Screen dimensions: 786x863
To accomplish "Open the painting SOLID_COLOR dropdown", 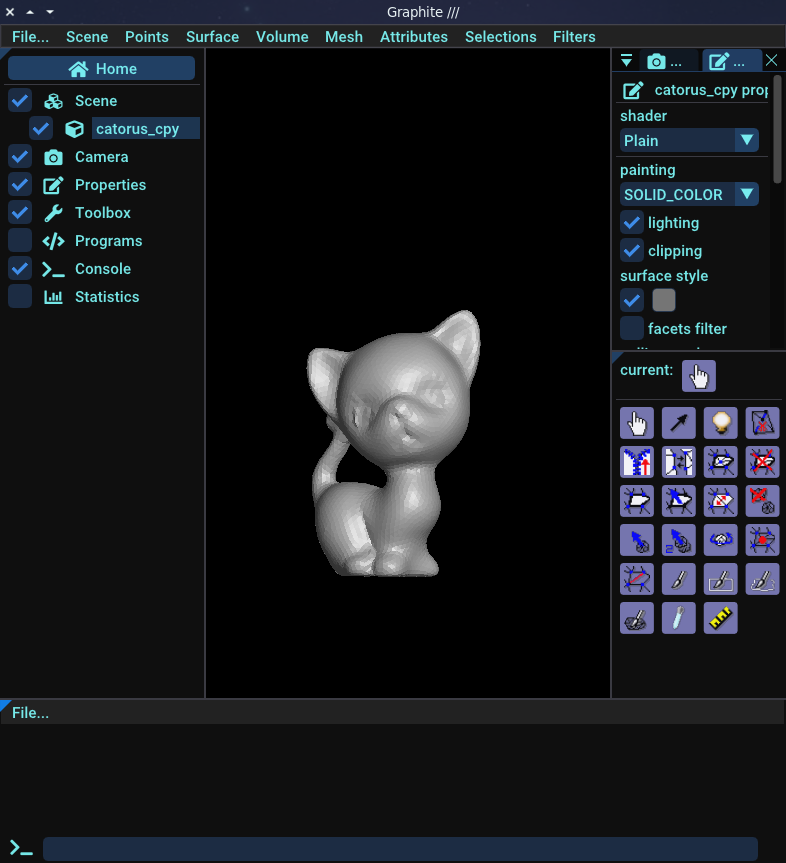I will (689, 194).
